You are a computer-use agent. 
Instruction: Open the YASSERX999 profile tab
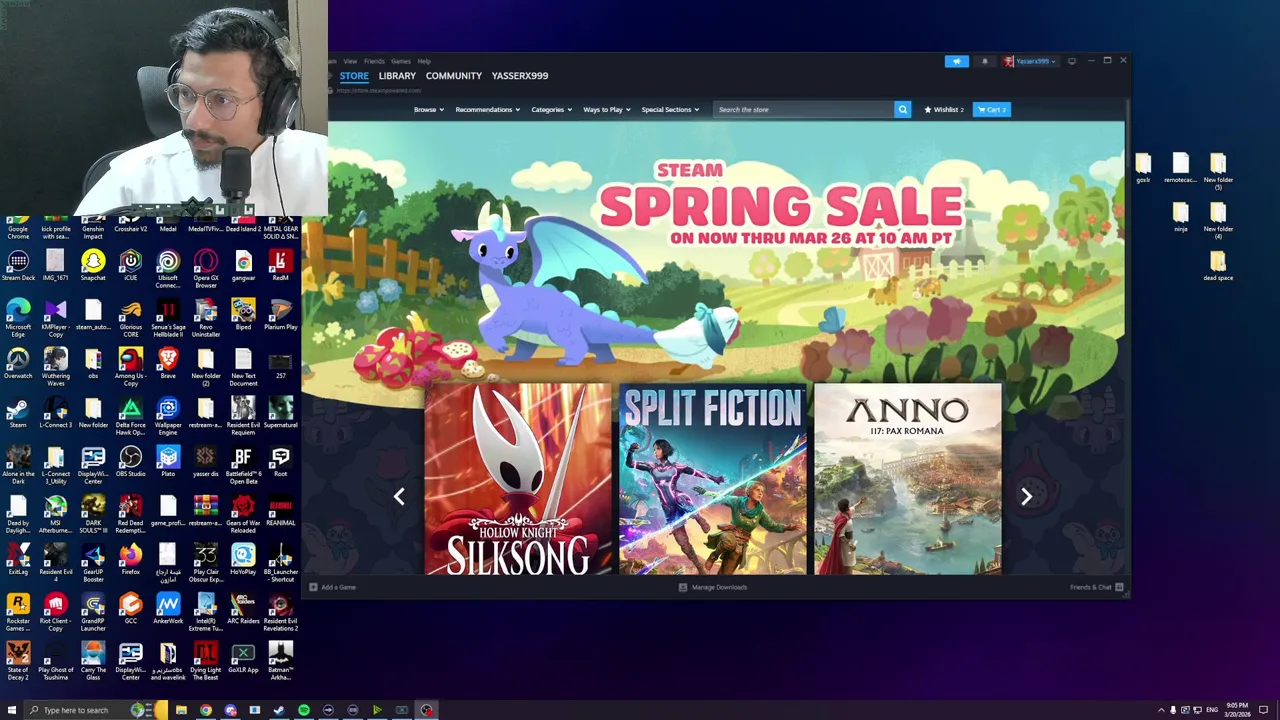(519, 76)
